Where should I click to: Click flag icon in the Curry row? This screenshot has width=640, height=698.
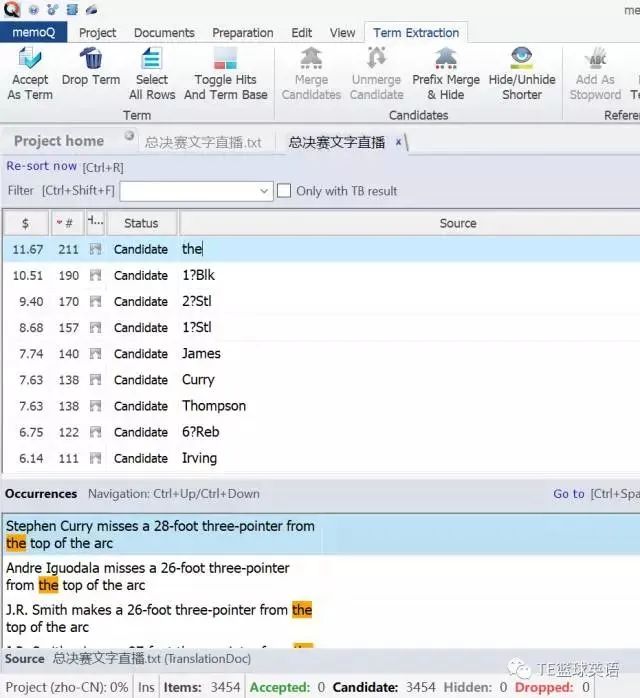(x=95, y=380)
